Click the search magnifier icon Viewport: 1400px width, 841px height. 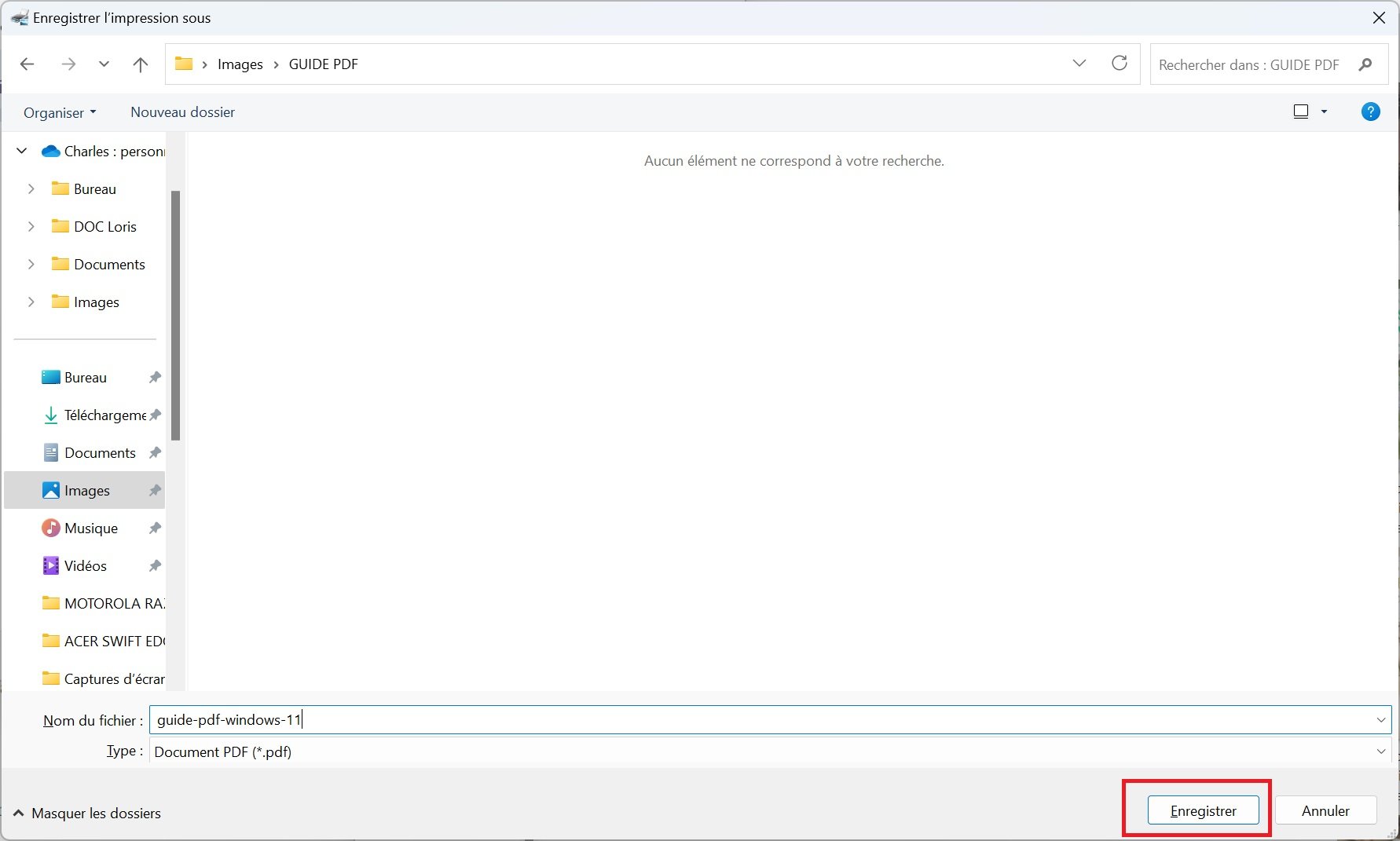click(x=1365, y=64)
